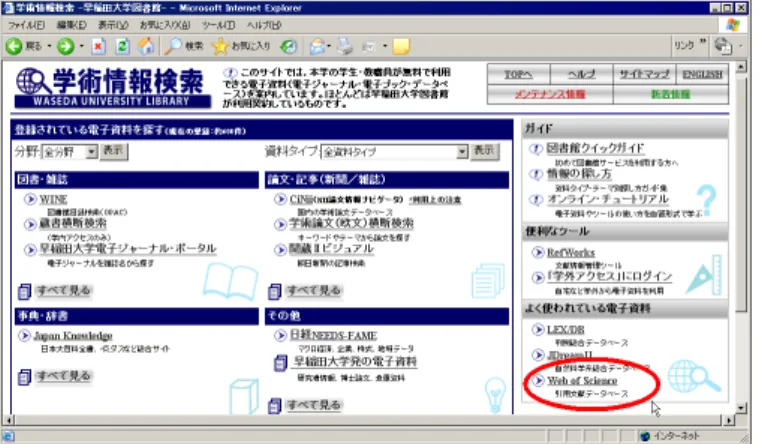The height and width of the screenshot is (444, 759).
Task: Expand the リンク links toolbar chevron
Action: point(702,42)
